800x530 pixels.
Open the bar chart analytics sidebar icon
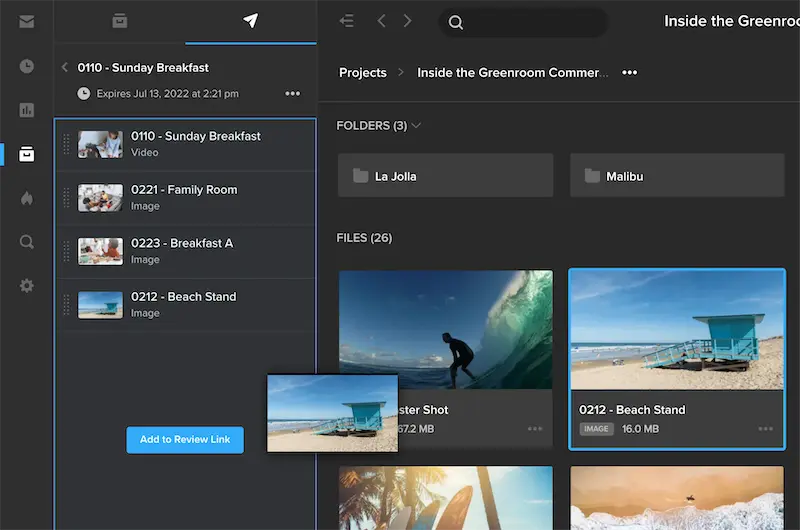coord(27,110)
